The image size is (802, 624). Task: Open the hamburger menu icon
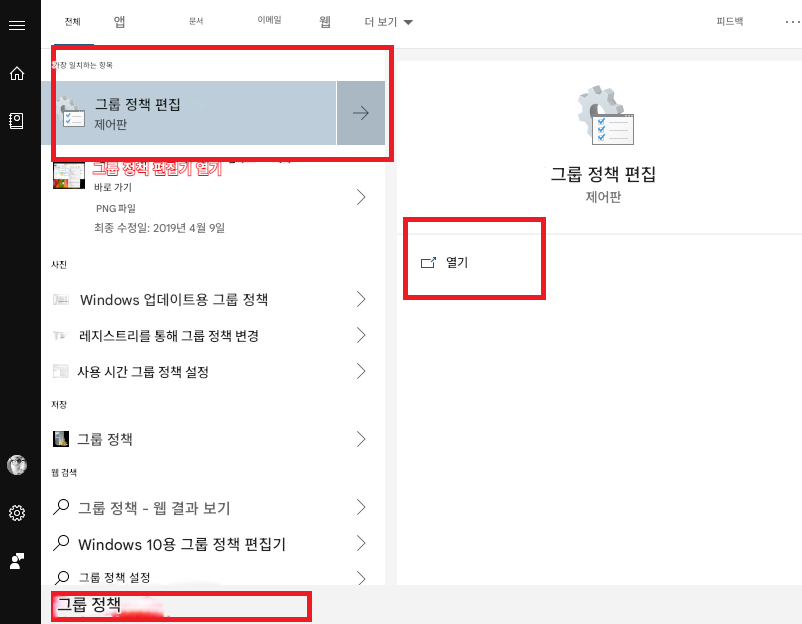17,25
